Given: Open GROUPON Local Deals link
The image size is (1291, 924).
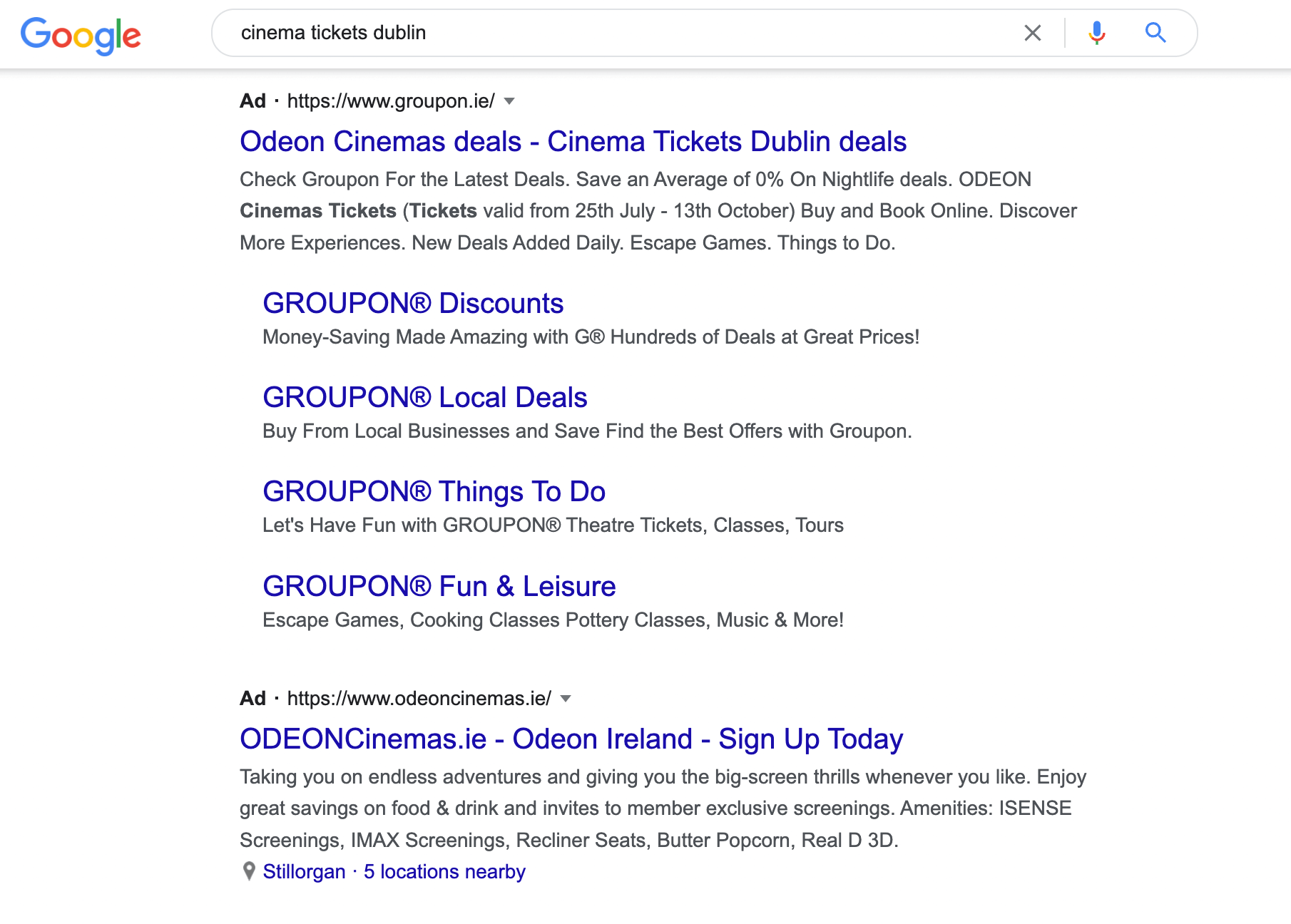Looking at the screenshot, I should 424,397.
